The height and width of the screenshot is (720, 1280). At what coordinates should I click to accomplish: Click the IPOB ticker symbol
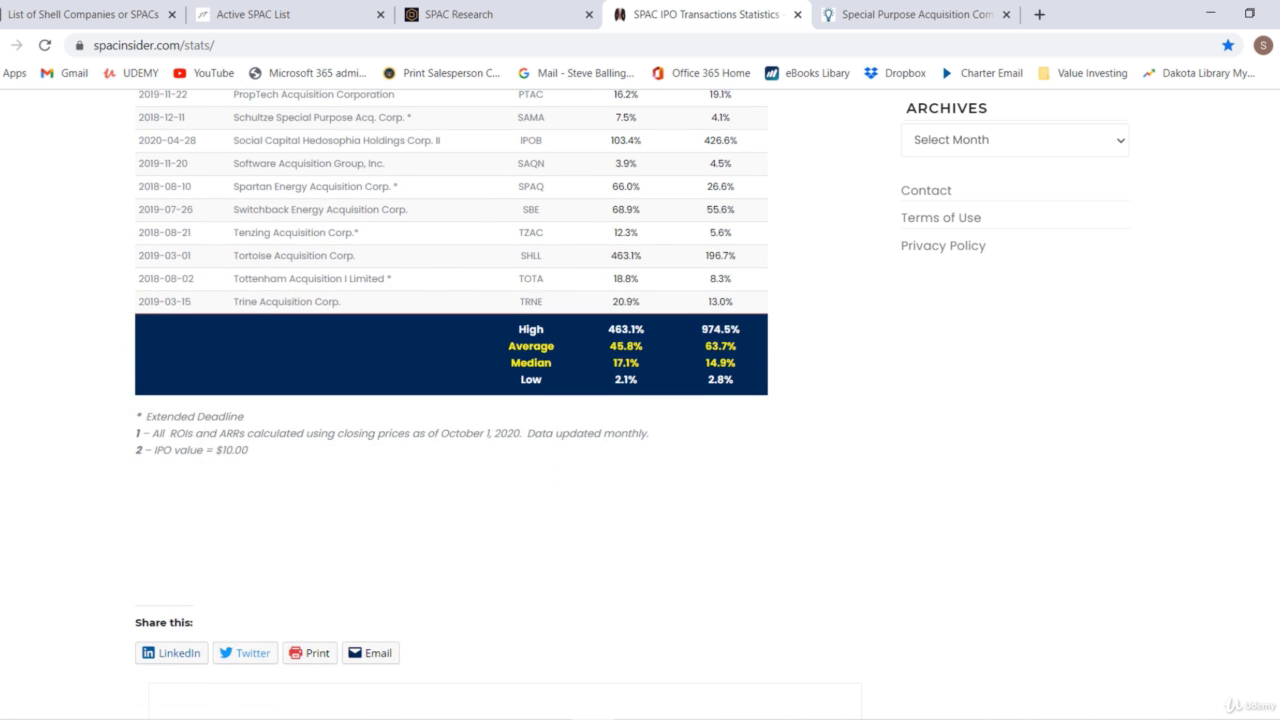pos(531,140)
